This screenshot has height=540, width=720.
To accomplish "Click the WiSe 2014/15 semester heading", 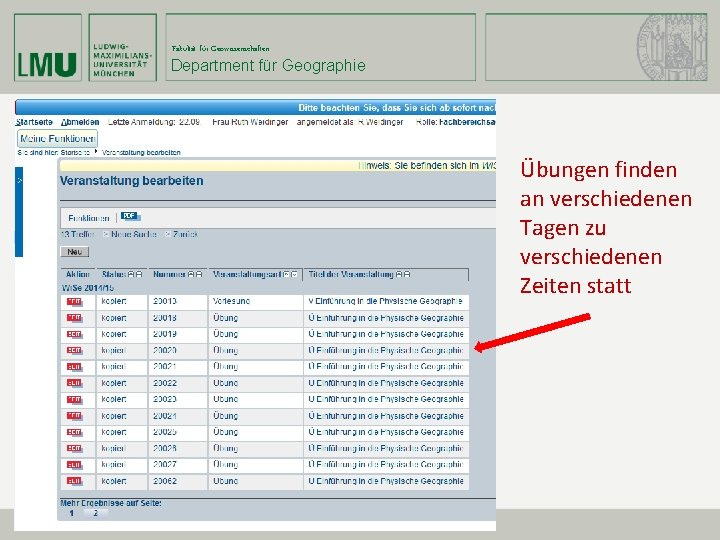I will (x=87, y=288).
